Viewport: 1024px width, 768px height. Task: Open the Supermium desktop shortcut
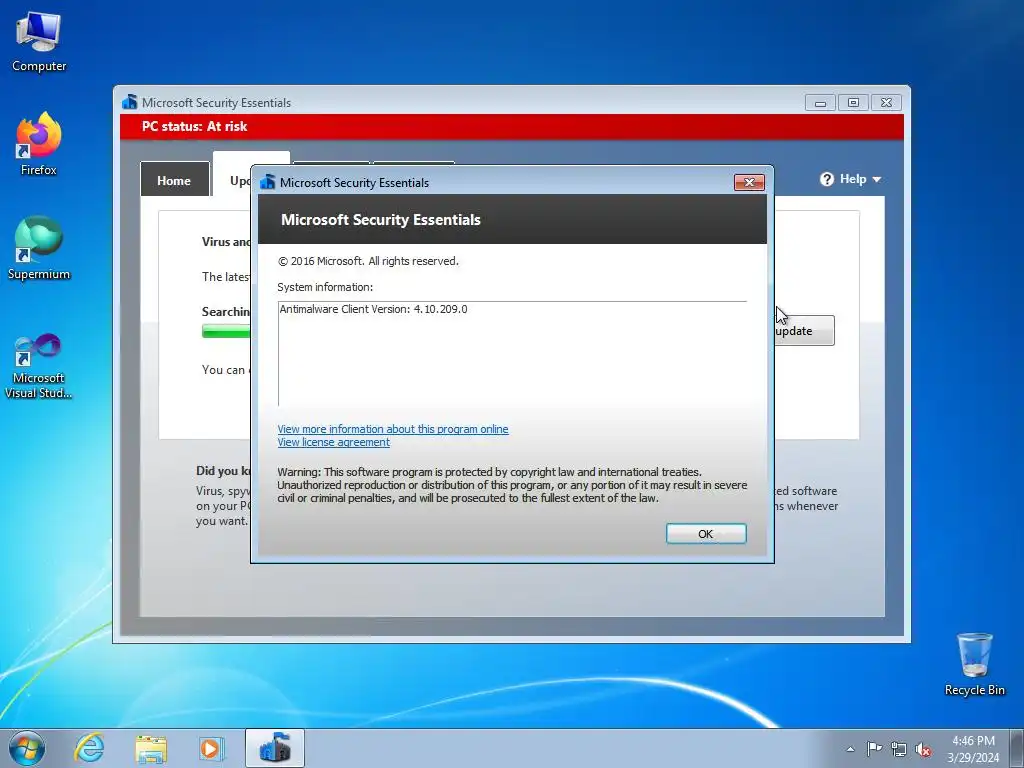tap(39, 248)
